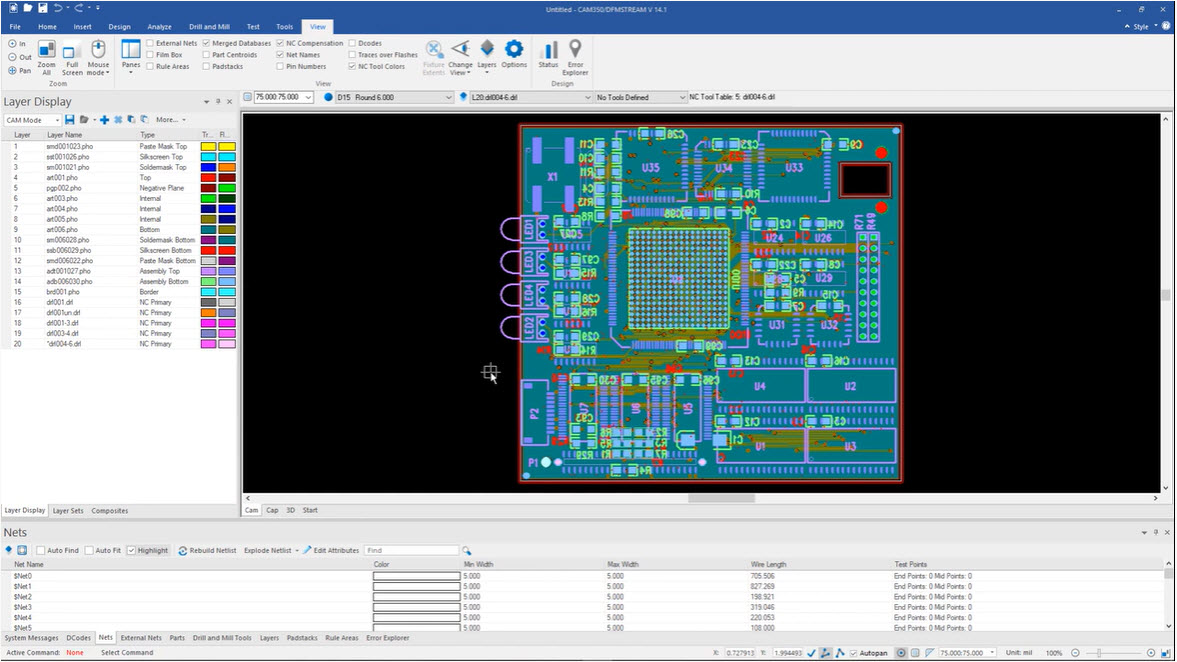Enable the External Nets checkbox
1177x662 pixels.
(x=150, y=44)
